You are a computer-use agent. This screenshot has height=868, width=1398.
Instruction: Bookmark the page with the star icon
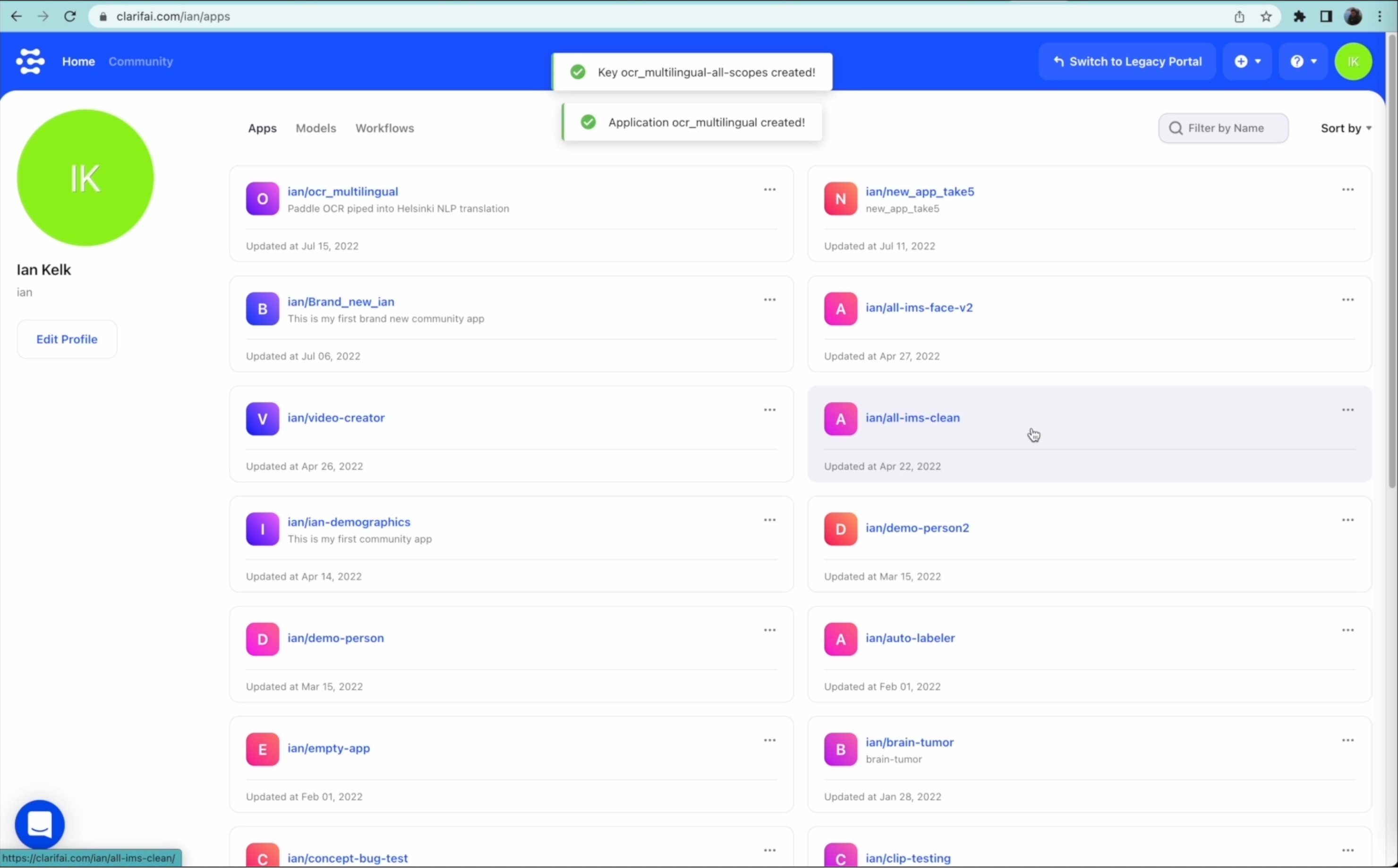point(1266,16)
